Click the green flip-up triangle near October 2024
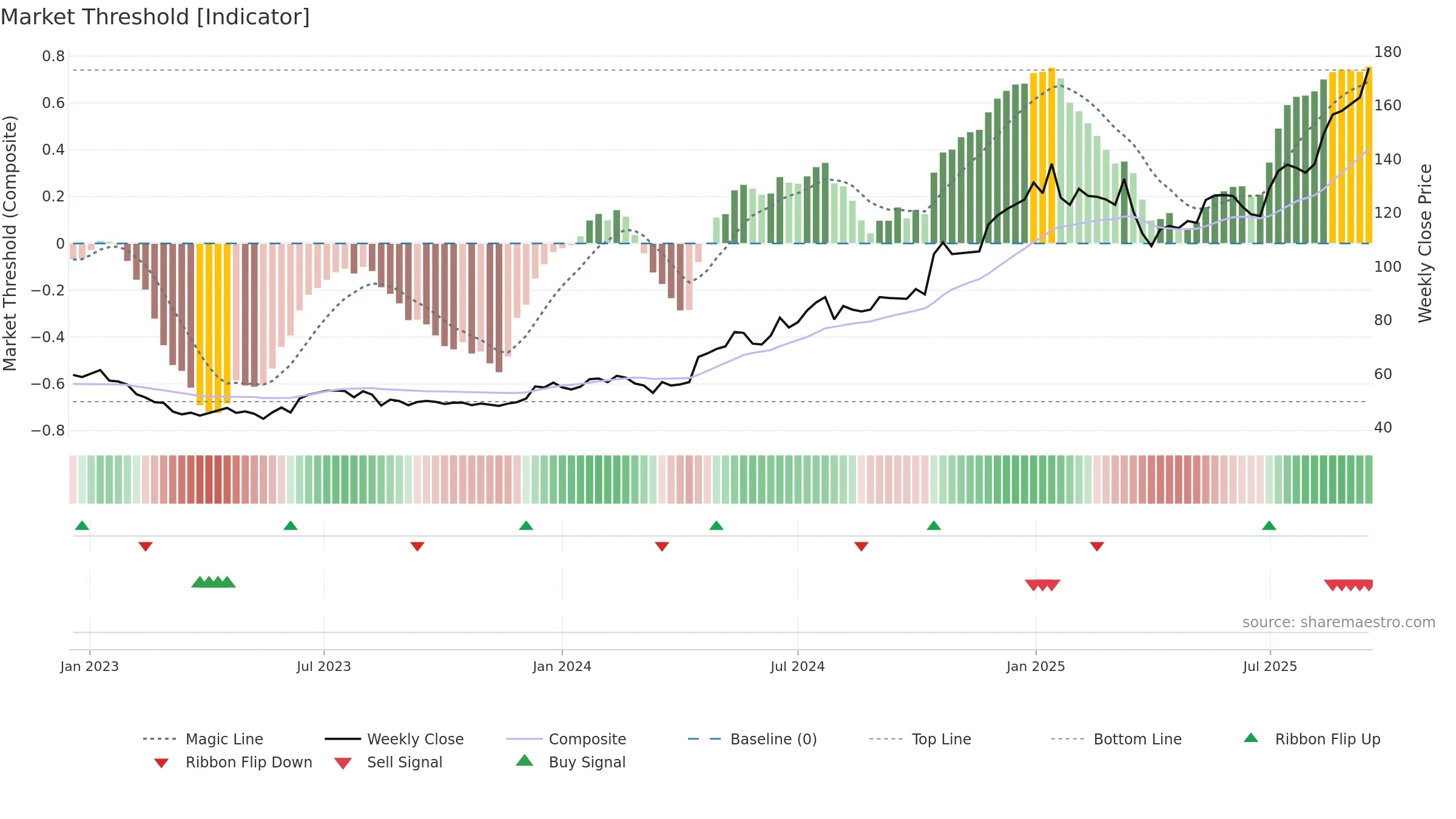The height and width of the screenshot is (819, 1456). [x=934, y=525]
